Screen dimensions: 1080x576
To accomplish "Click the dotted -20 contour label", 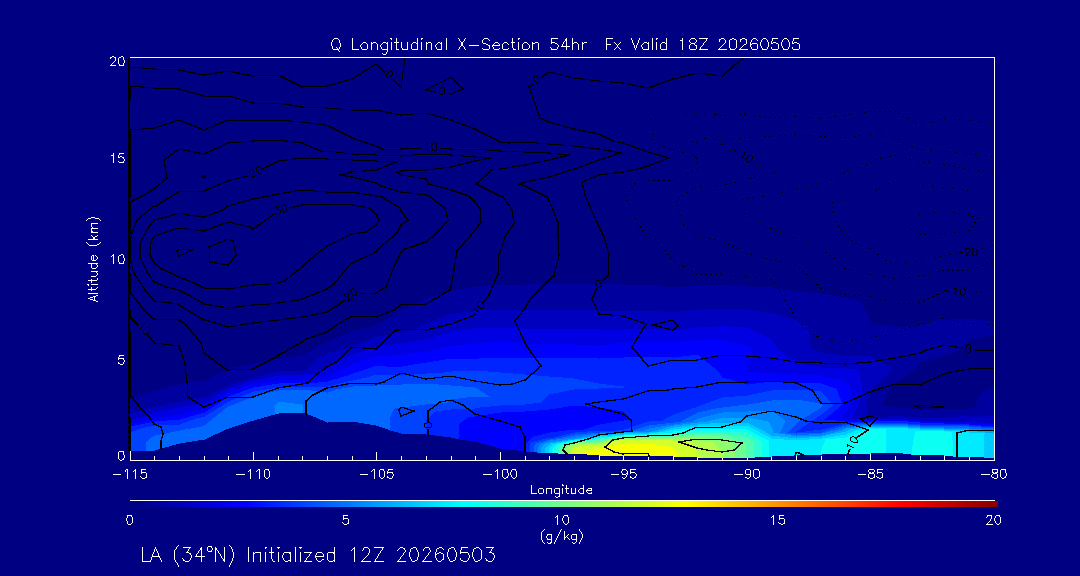I will click(968, 252).
